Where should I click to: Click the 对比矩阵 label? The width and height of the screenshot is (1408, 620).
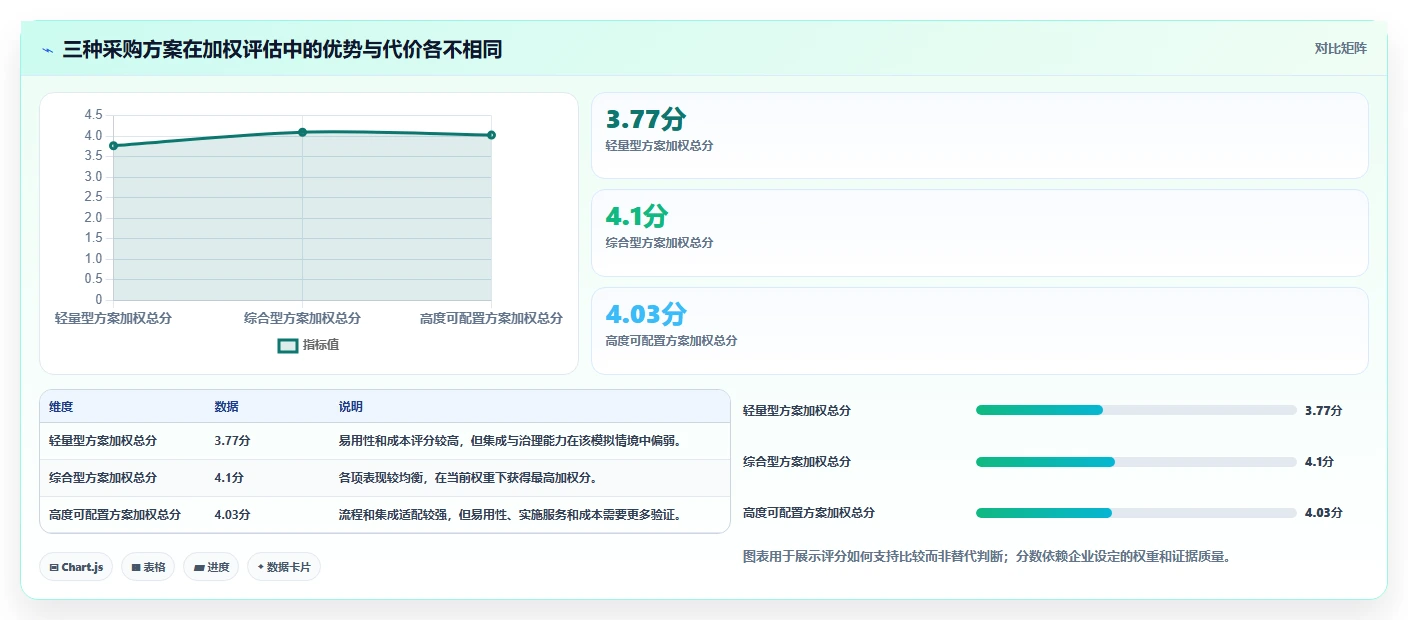[1340, 48]
